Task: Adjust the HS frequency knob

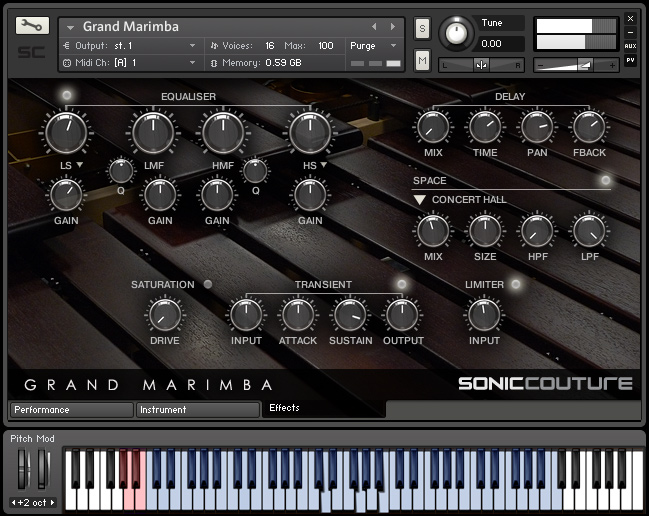Action: (x=310, y=132)
